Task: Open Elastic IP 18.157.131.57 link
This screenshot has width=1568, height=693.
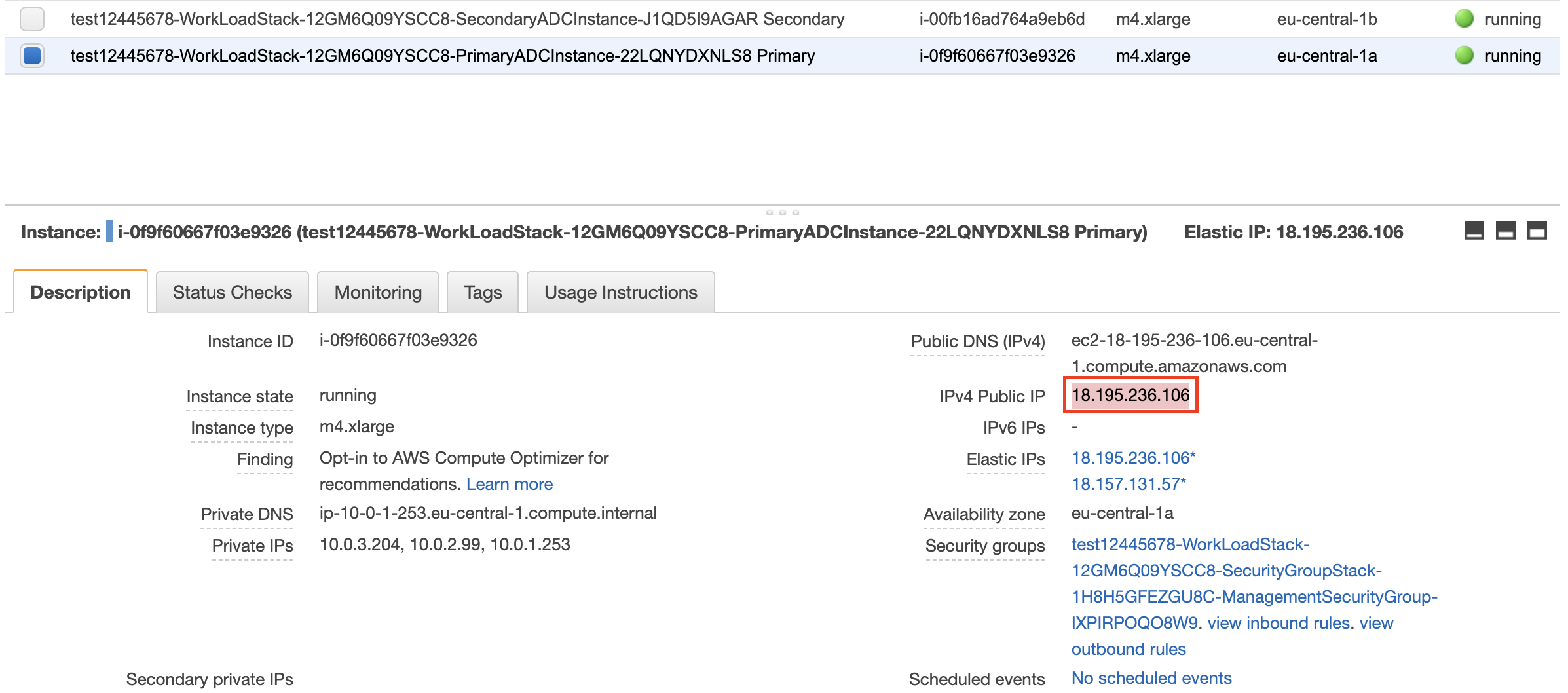Action: [x=1129, y=484]
